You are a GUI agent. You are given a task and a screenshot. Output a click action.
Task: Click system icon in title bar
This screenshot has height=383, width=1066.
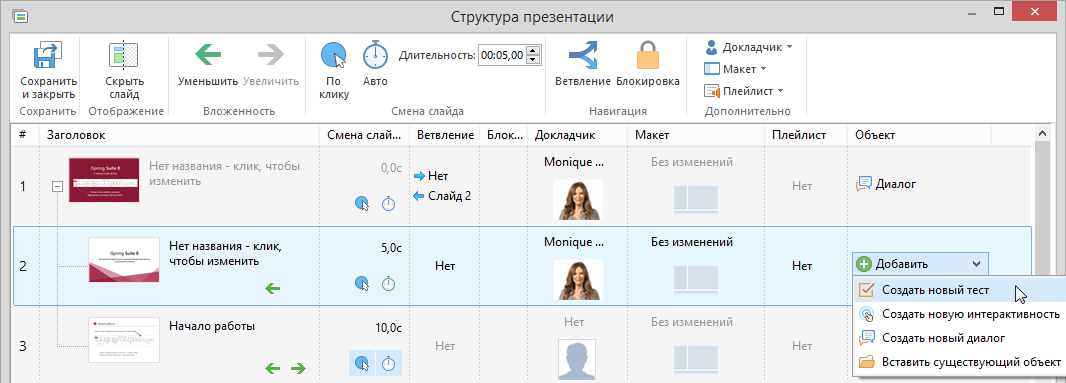click(20, 16)
